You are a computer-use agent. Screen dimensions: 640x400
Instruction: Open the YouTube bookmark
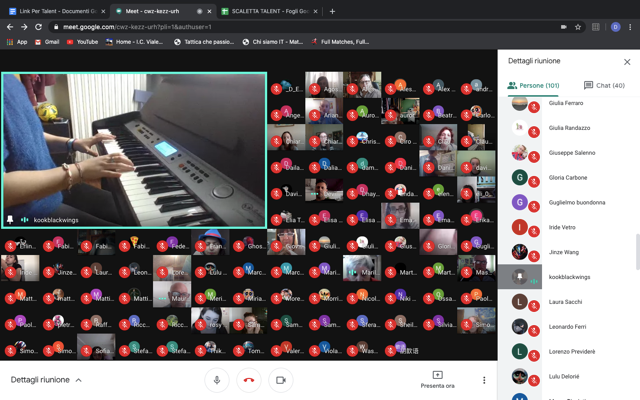[82, 42]
